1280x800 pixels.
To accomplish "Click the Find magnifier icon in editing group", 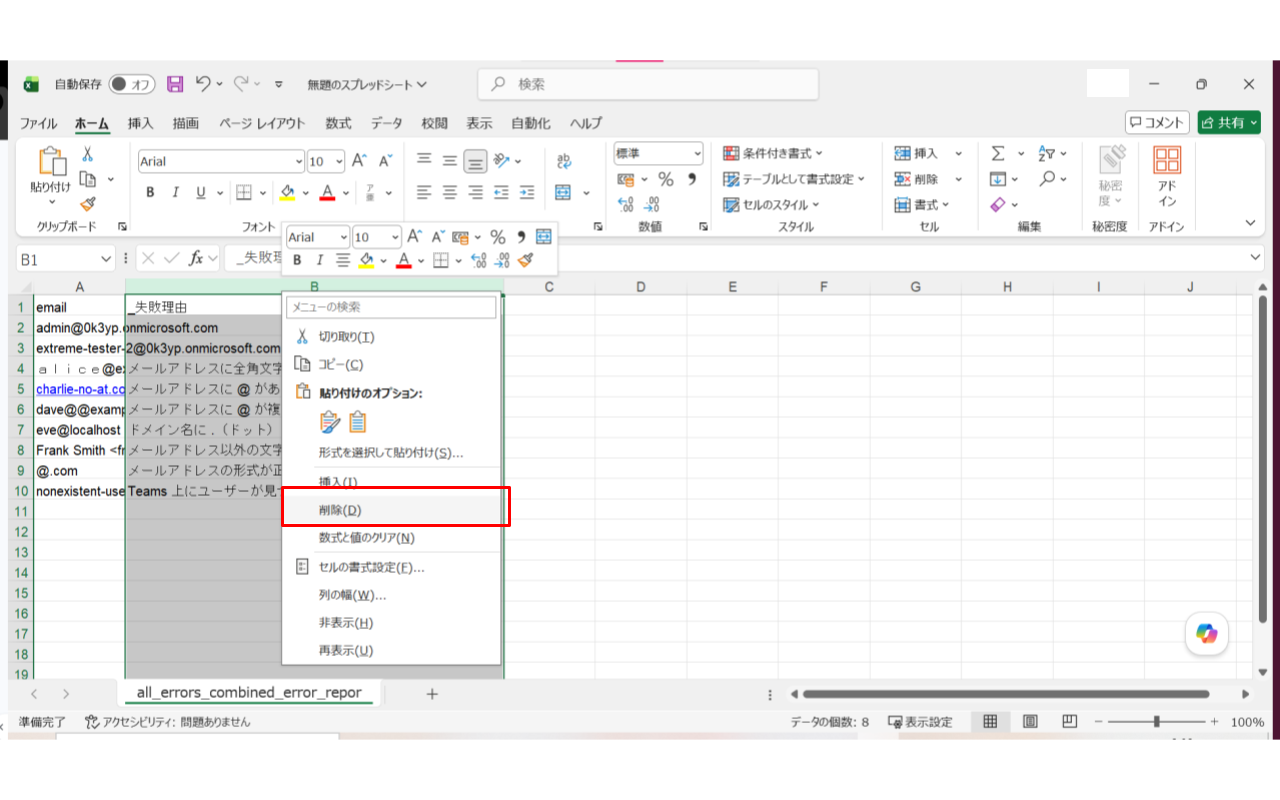I will point(1047,179).
